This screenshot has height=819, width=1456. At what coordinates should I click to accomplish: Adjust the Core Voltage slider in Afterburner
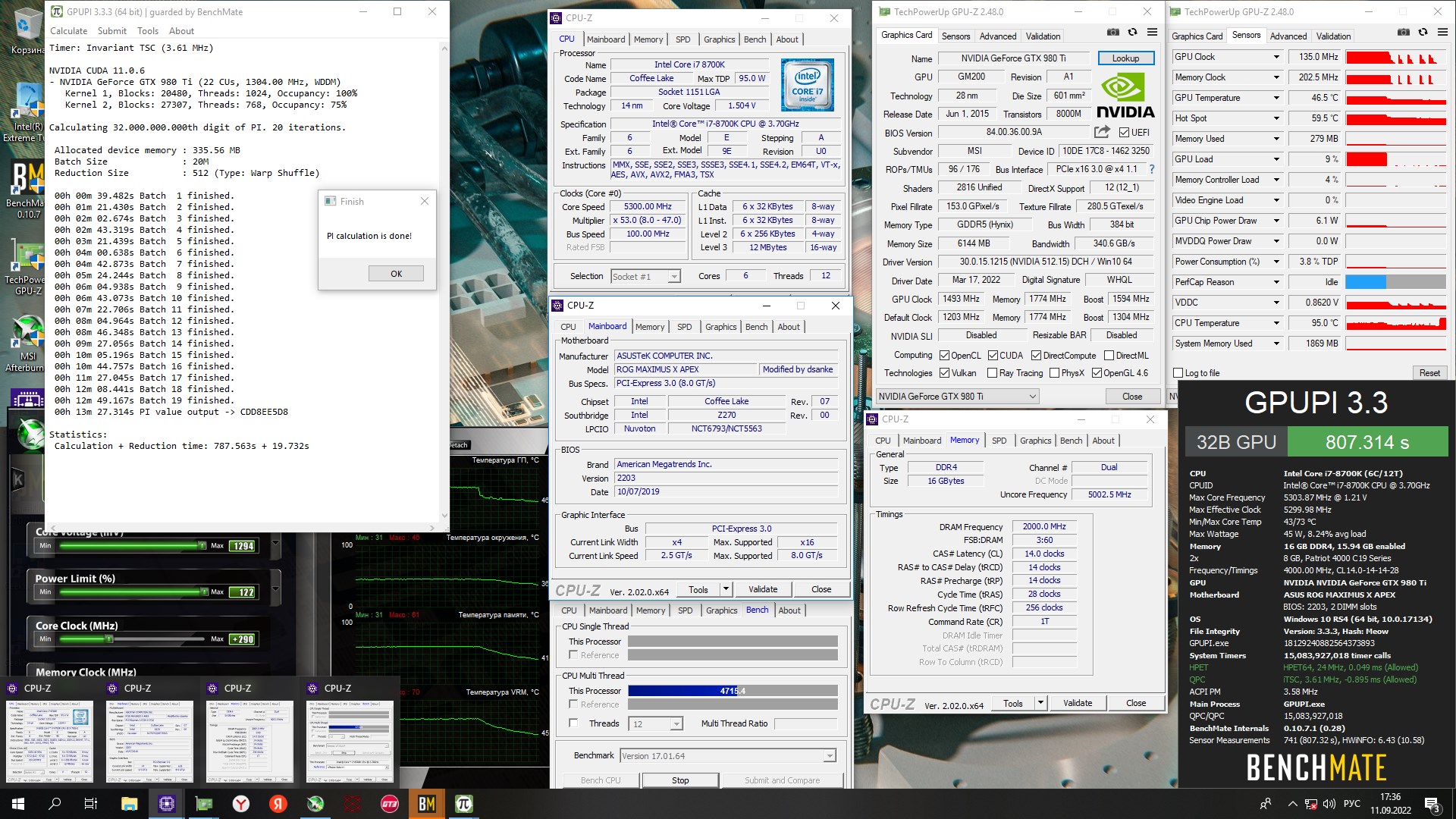[x=202, y=545]
